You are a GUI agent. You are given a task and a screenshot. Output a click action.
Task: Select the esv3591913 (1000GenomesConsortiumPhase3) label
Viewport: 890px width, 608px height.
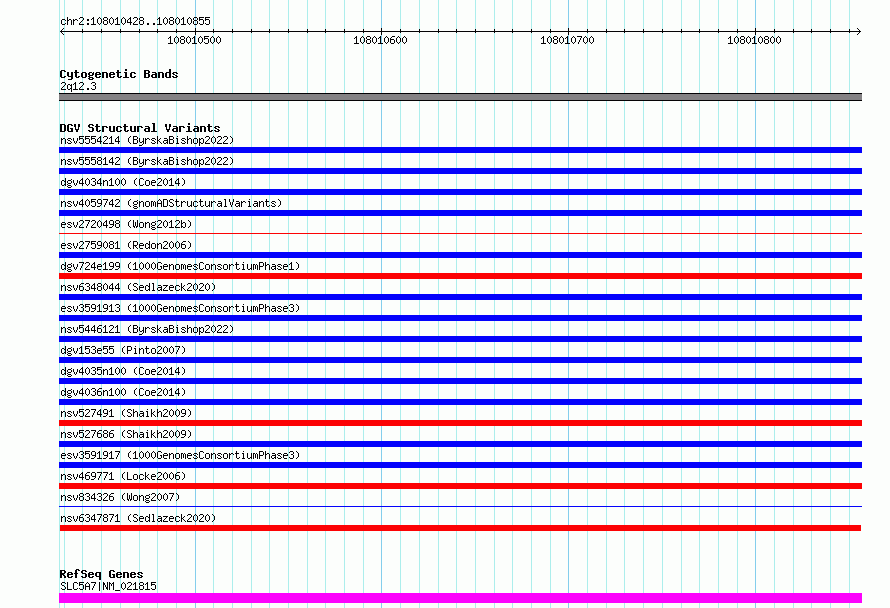[x=180, y=308]
